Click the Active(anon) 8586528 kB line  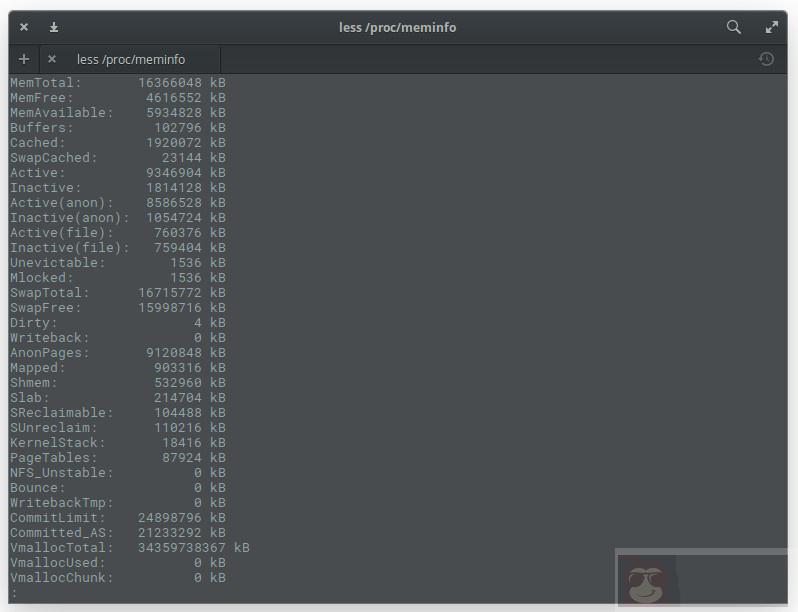click(118, 202)
